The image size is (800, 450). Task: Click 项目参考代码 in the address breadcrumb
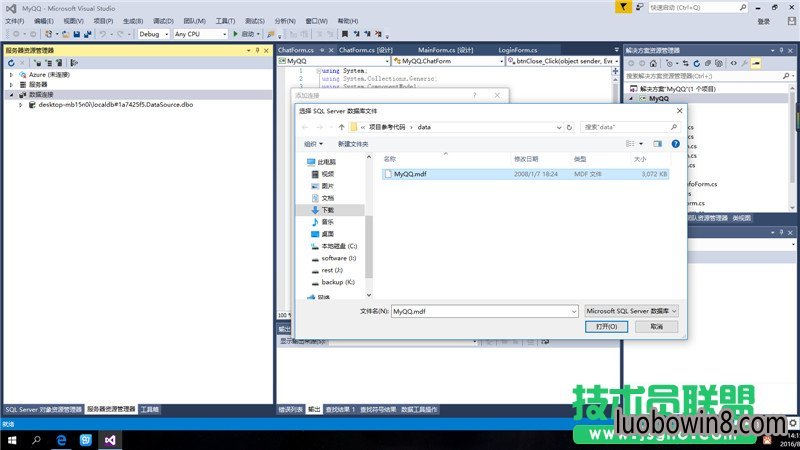(x=387, y=127)
